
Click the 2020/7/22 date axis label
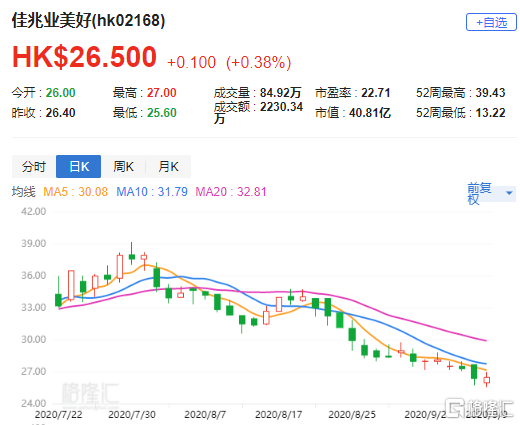click(59, 415)
